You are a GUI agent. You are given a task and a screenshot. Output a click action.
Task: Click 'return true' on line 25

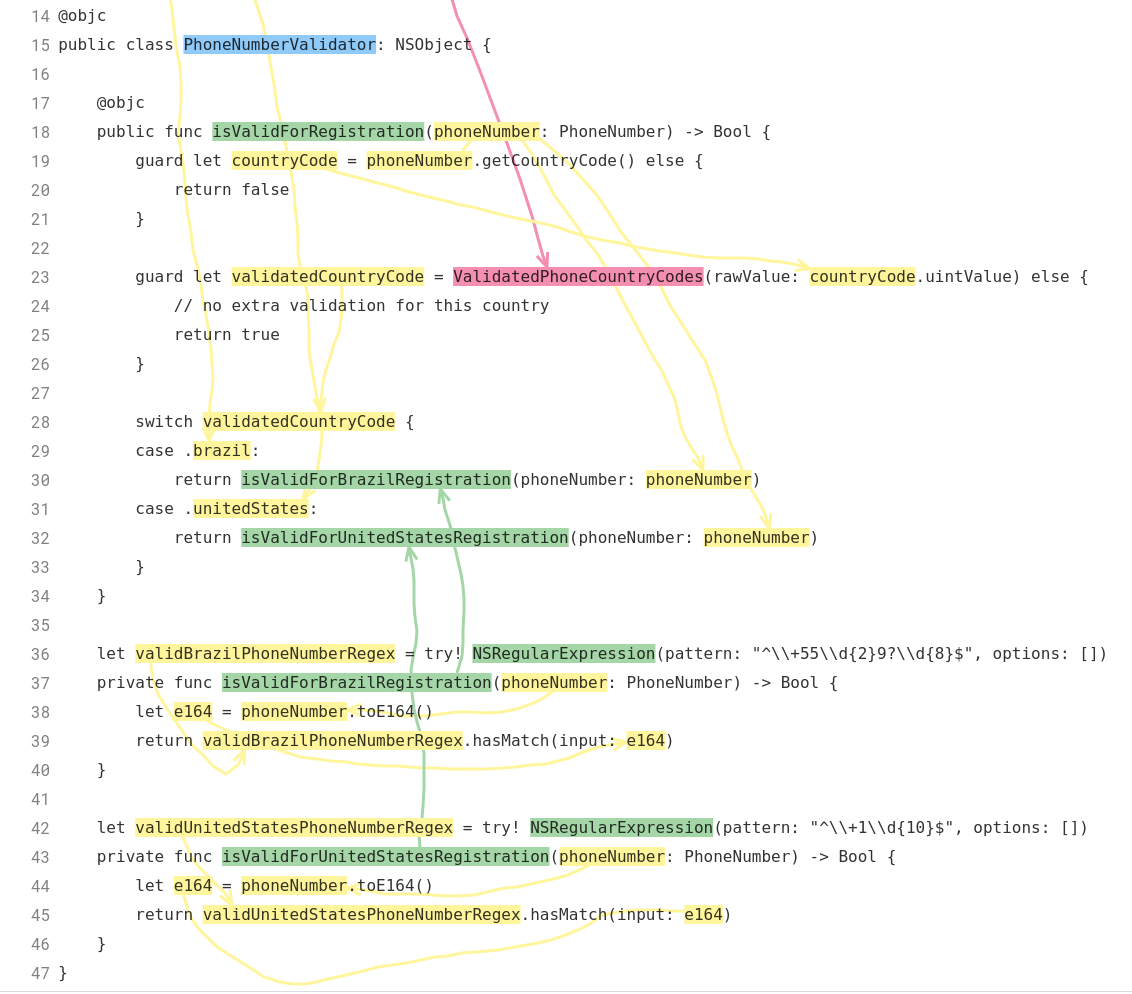point(227,334)
